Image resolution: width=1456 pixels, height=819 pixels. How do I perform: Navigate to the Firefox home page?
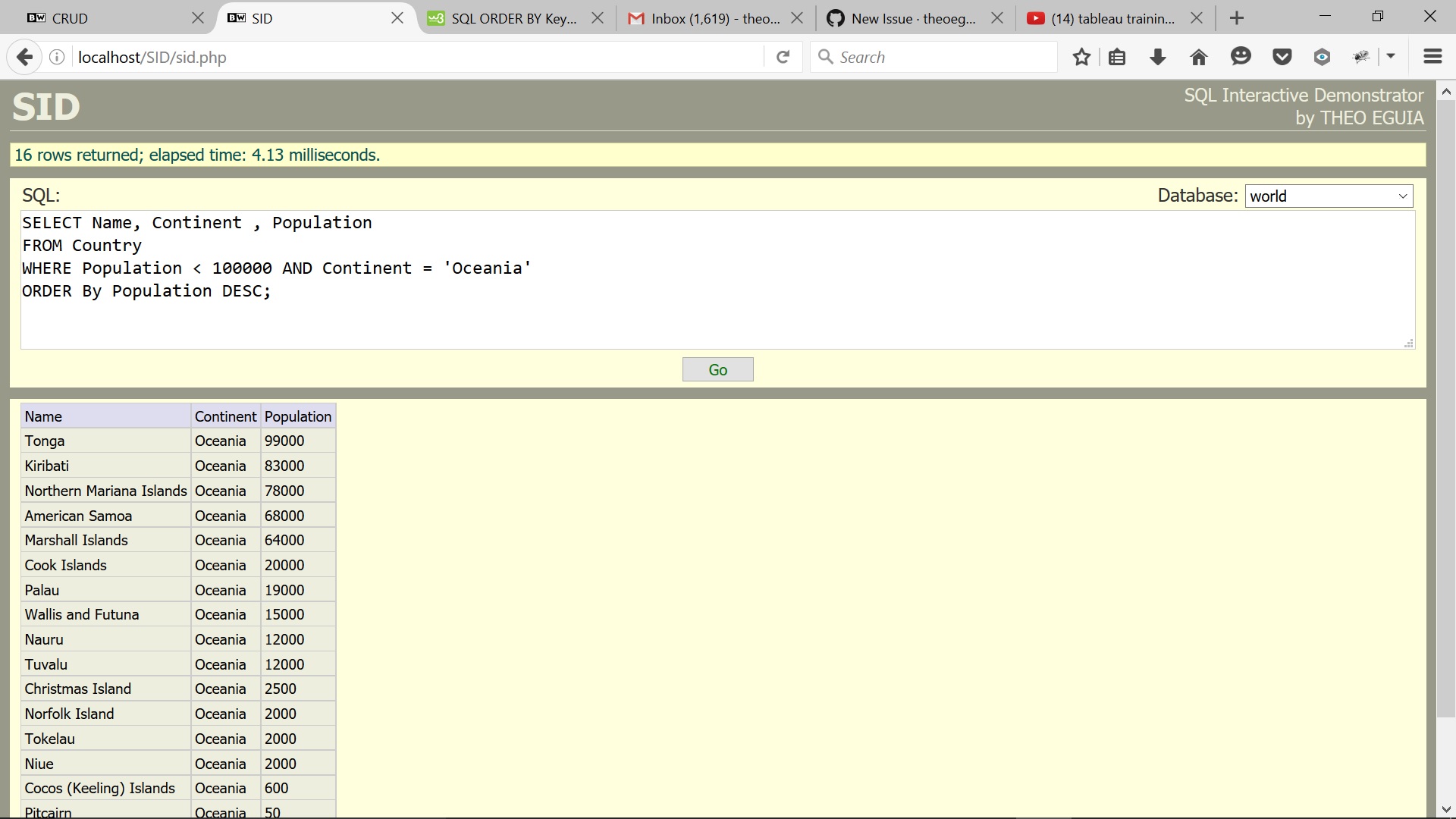pyautogui.click(x=1198, y=57)
